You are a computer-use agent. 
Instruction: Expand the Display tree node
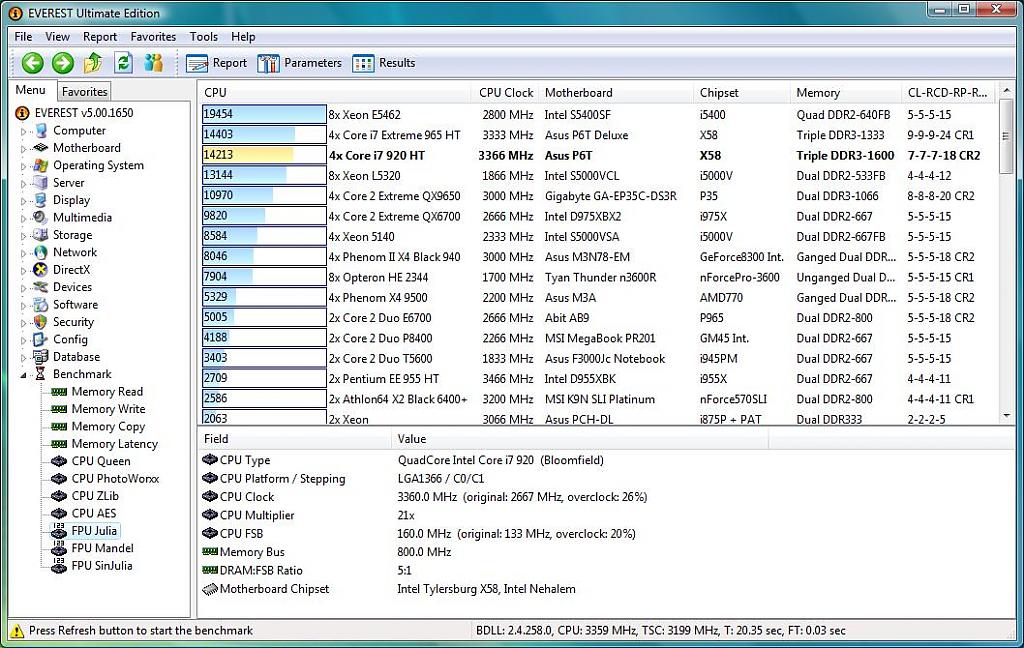(24, 201)
